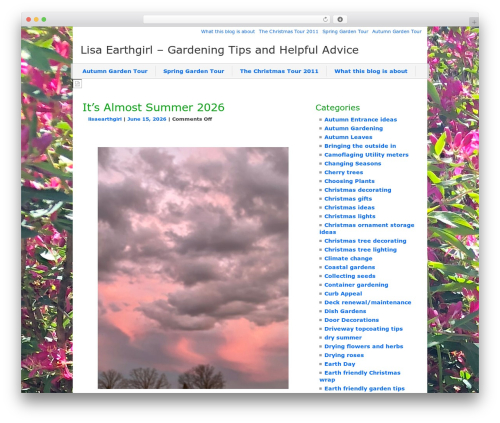
Task: Open Earth friendly garden tips category
Action: (x=365, y=389)
